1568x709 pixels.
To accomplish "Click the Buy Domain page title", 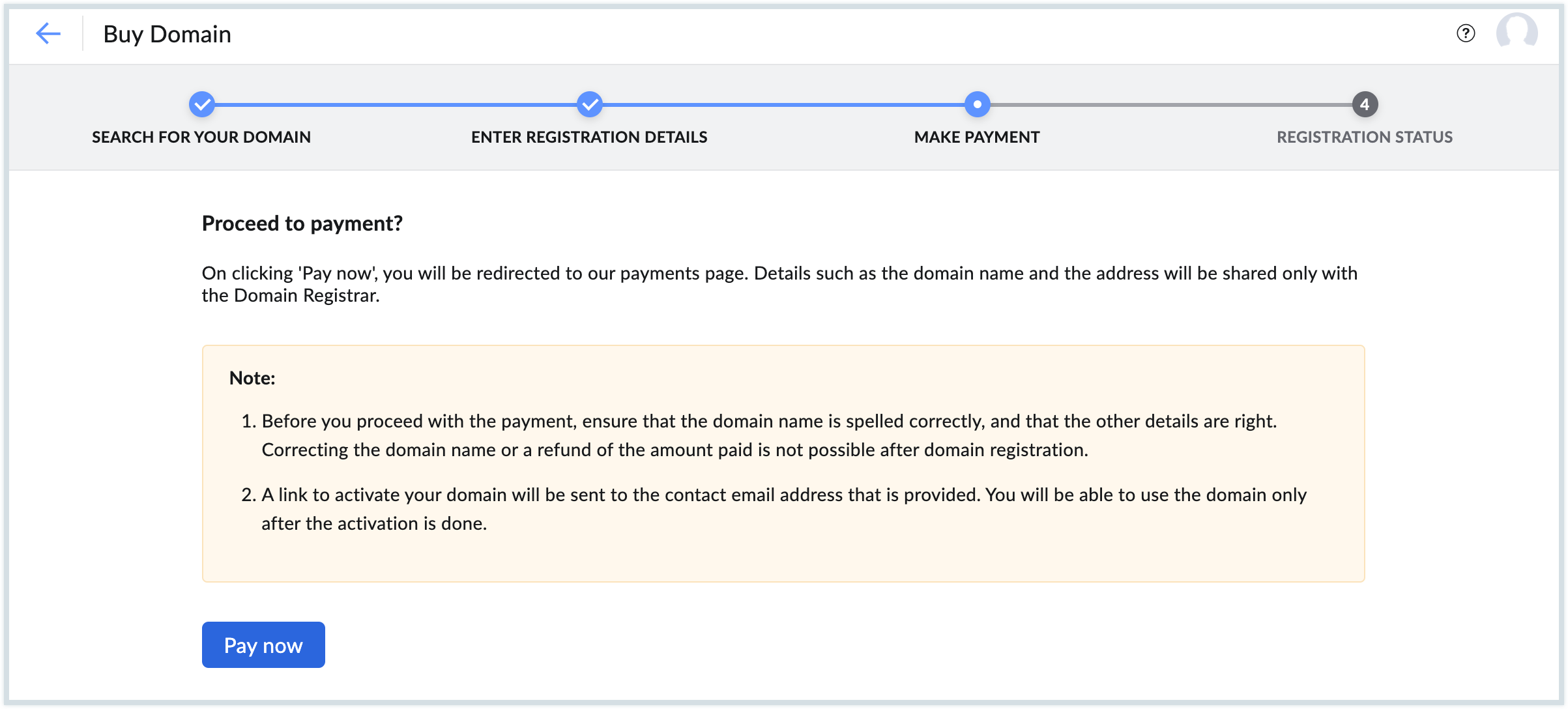I will click(x=167, y=34).
